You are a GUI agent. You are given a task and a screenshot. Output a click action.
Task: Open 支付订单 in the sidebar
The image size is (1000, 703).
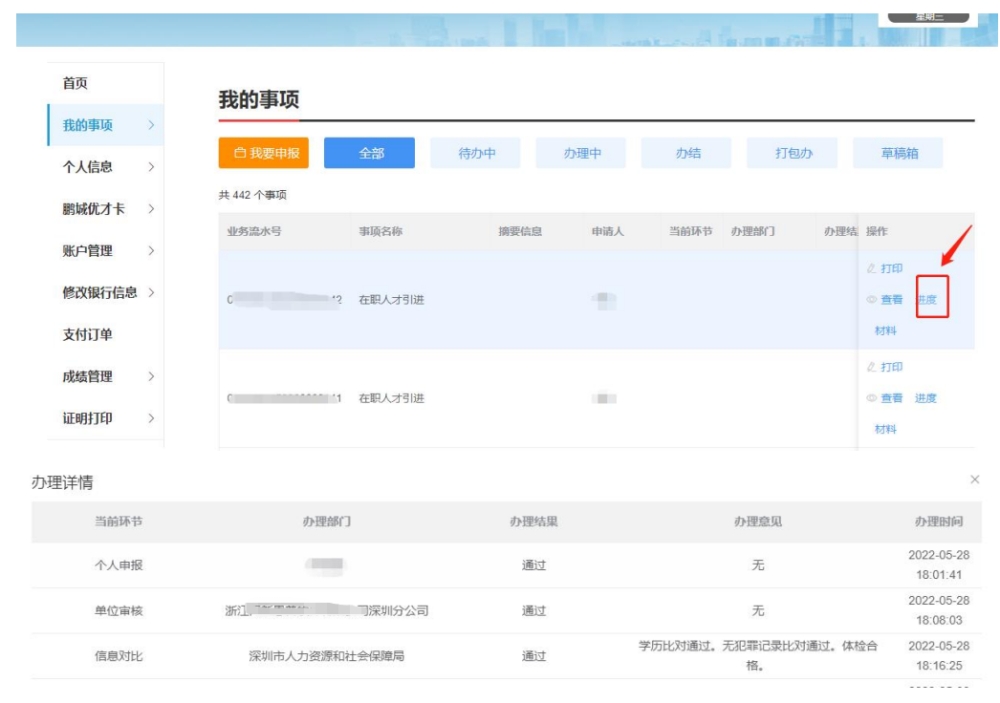(87, 334)
